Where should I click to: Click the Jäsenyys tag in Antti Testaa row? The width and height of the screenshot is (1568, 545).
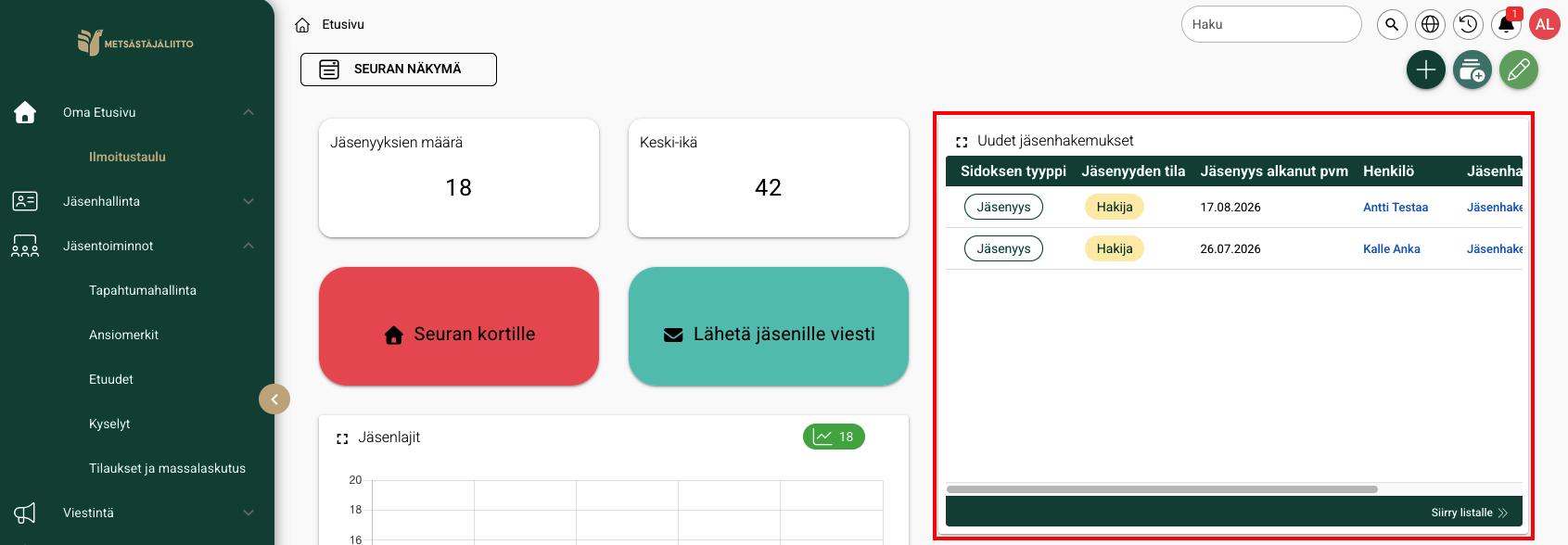tap(1003, 208)
